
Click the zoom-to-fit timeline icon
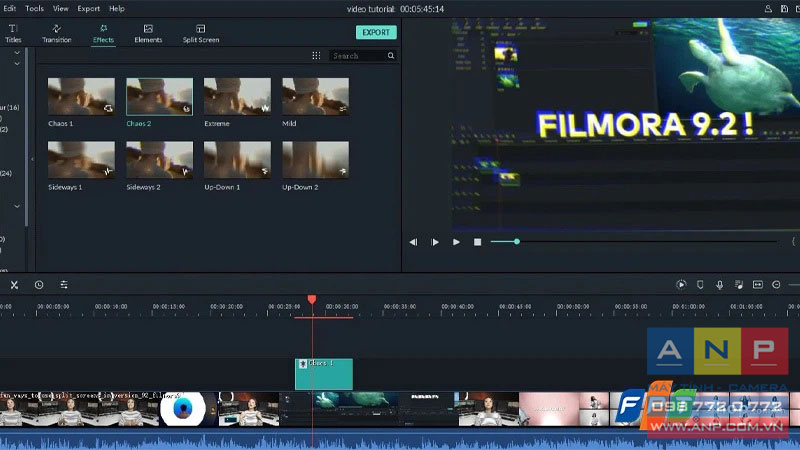(758, 285)
